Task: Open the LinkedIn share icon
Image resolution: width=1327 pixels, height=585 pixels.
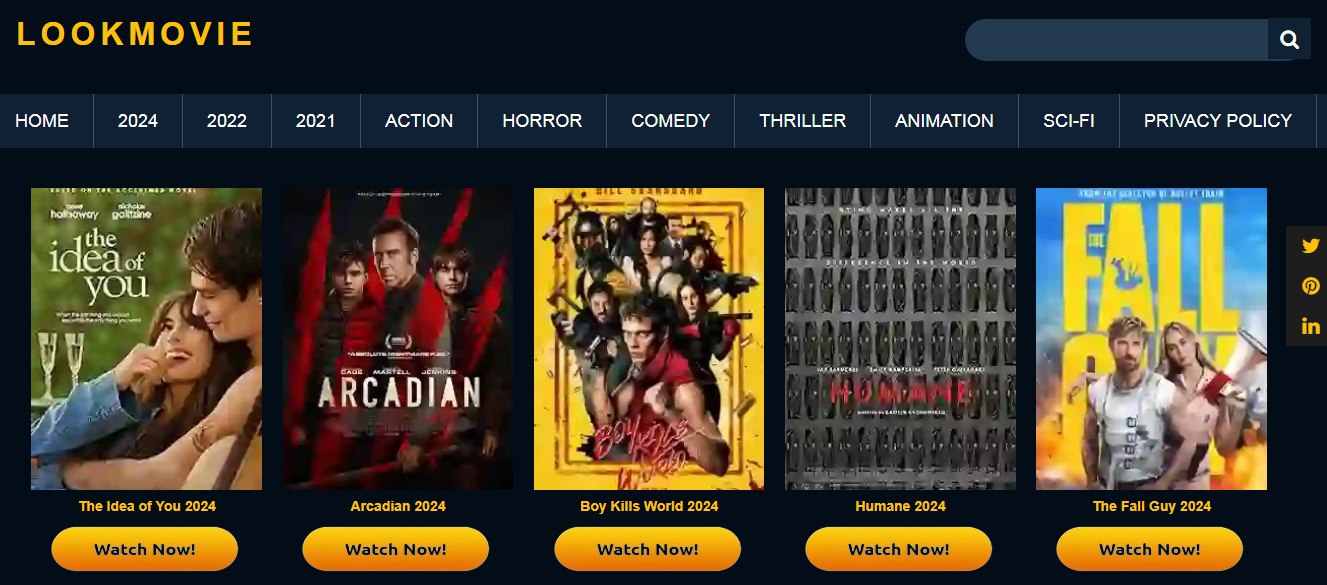Action: [x=1310, y=326]
